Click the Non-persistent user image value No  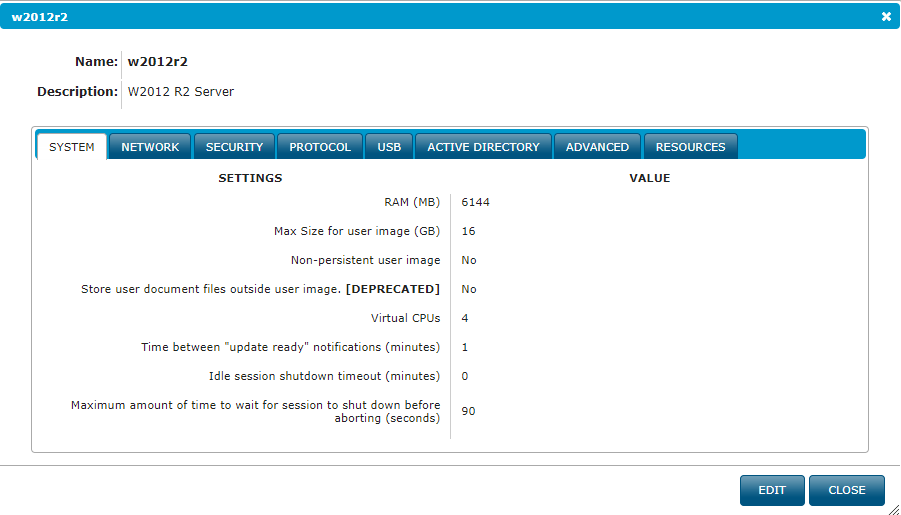(x=469, y=260)
